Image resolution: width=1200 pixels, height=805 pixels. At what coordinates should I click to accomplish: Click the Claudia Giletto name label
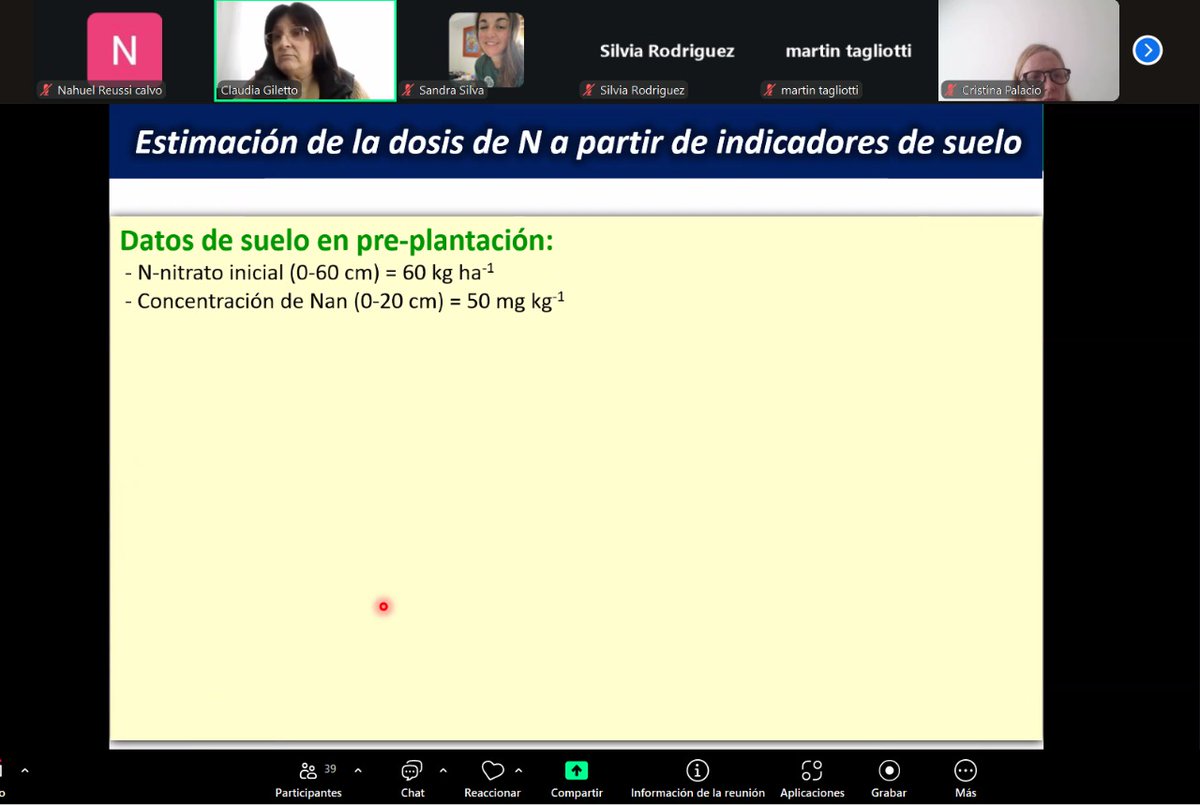click(x=260, y=90)
